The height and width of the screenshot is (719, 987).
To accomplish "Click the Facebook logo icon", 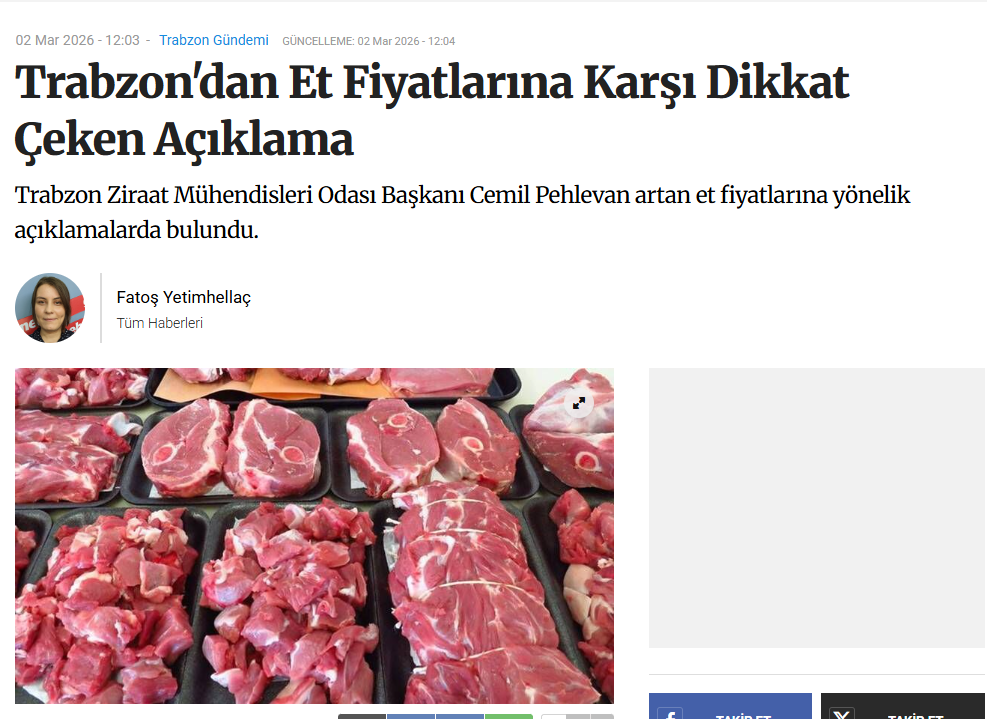I will (670, 714).
